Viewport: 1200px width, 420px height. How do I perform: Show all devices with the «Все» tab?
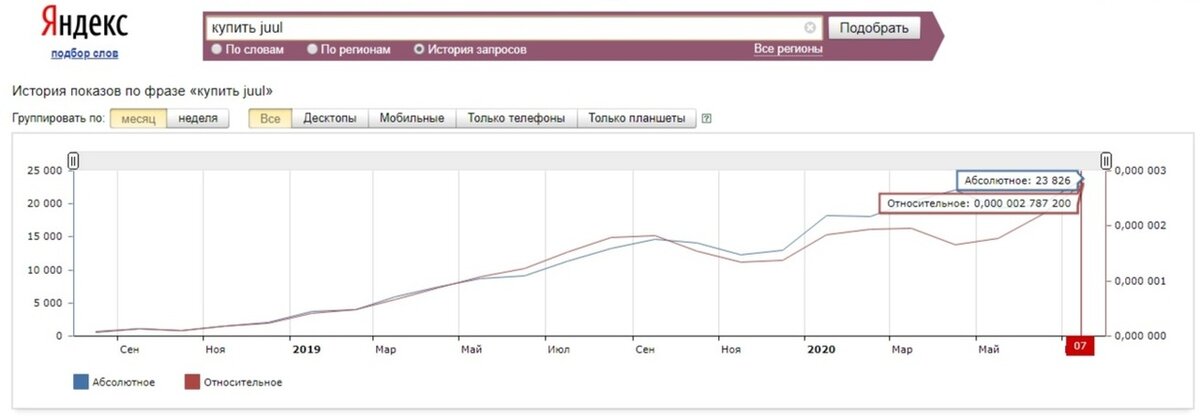(270, 119)
